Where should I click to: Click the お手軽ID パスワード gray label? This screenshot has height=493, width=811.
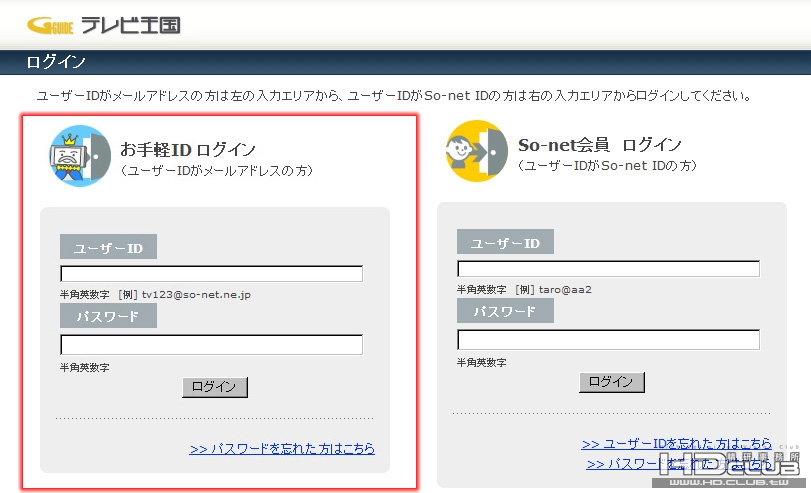click(x=108, y=316)
